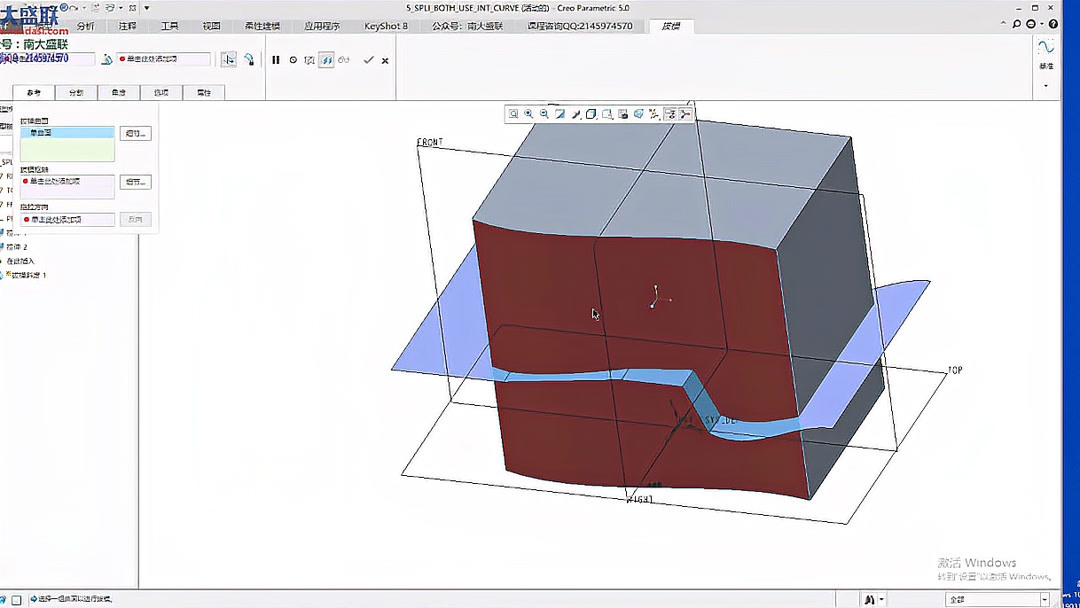Click the pull direction collector field
The image size is (1080, 608).
67,219
